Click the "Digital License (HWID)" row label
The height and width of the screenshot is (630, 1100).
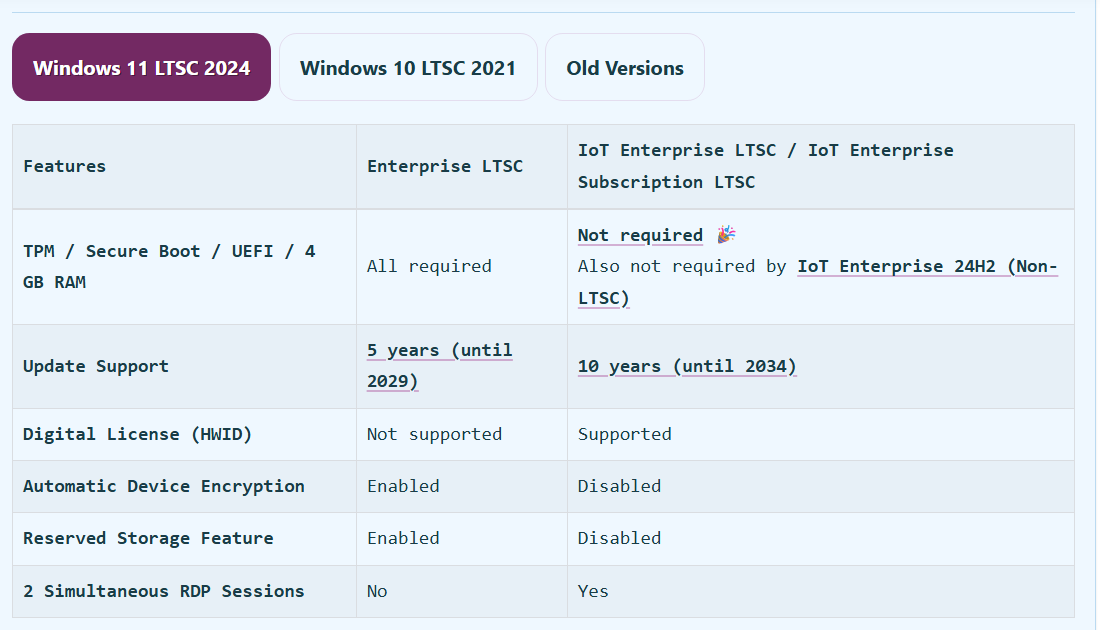[x=138, y=434]
